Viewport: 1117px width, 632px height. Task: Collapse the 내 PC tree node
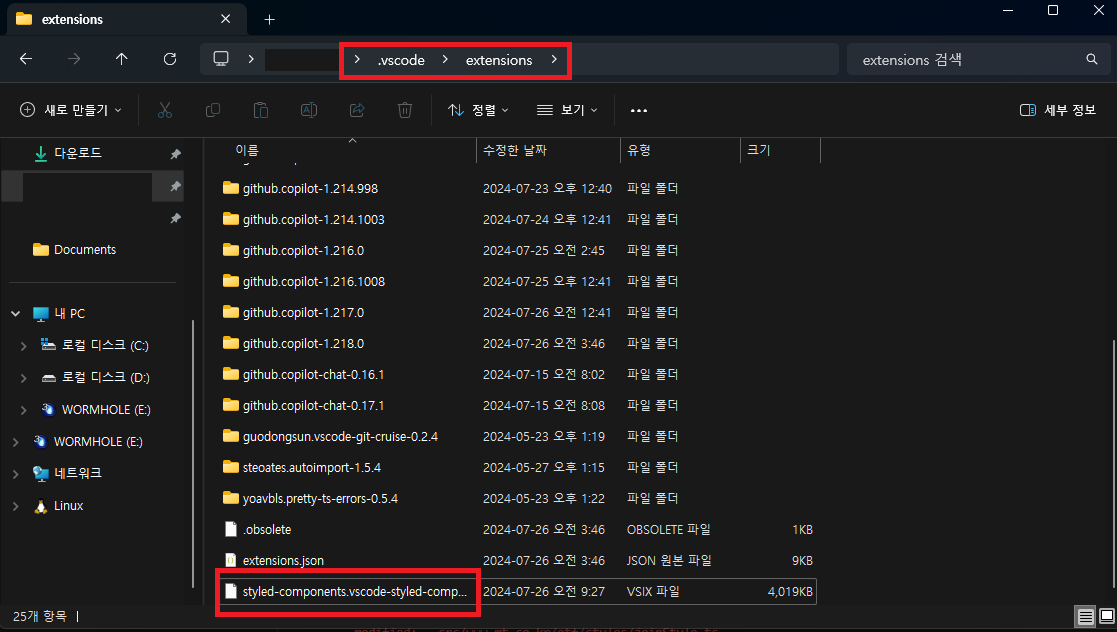(16, 314)
